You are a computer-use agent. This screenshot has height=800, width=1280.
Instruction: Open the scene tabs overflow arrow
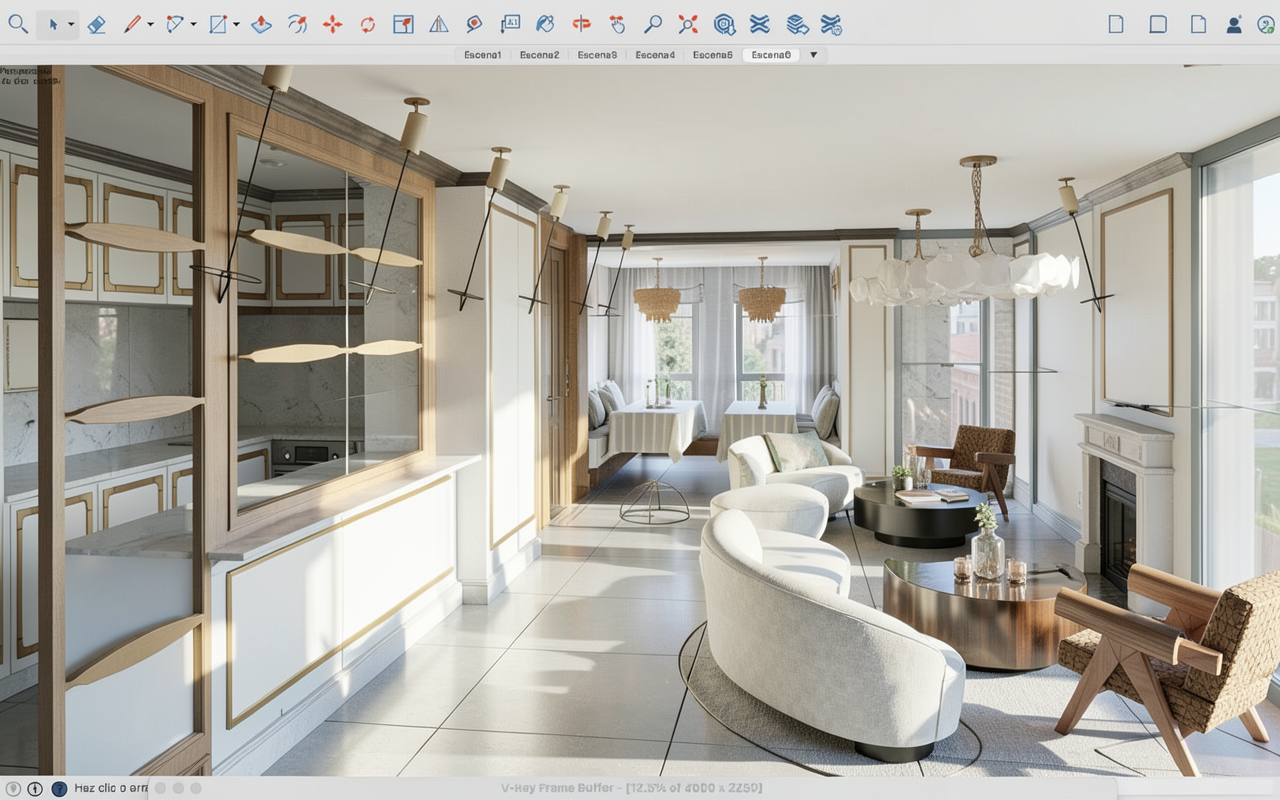pyautogui.click(x=813, y=55)
